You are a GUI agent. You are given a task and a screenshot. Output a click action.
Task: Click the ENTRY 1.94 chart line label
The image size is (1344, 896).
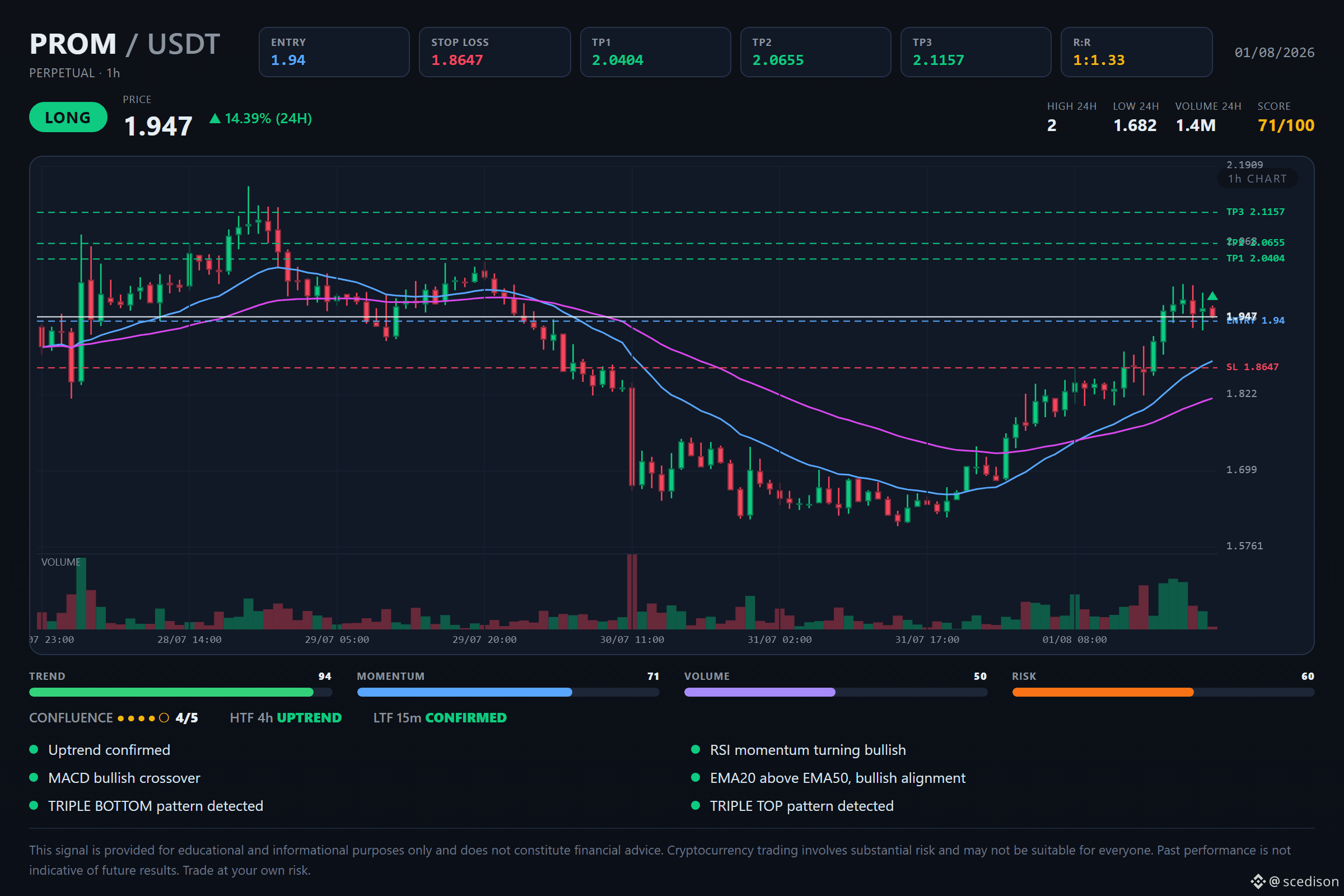click(1255, 320)
